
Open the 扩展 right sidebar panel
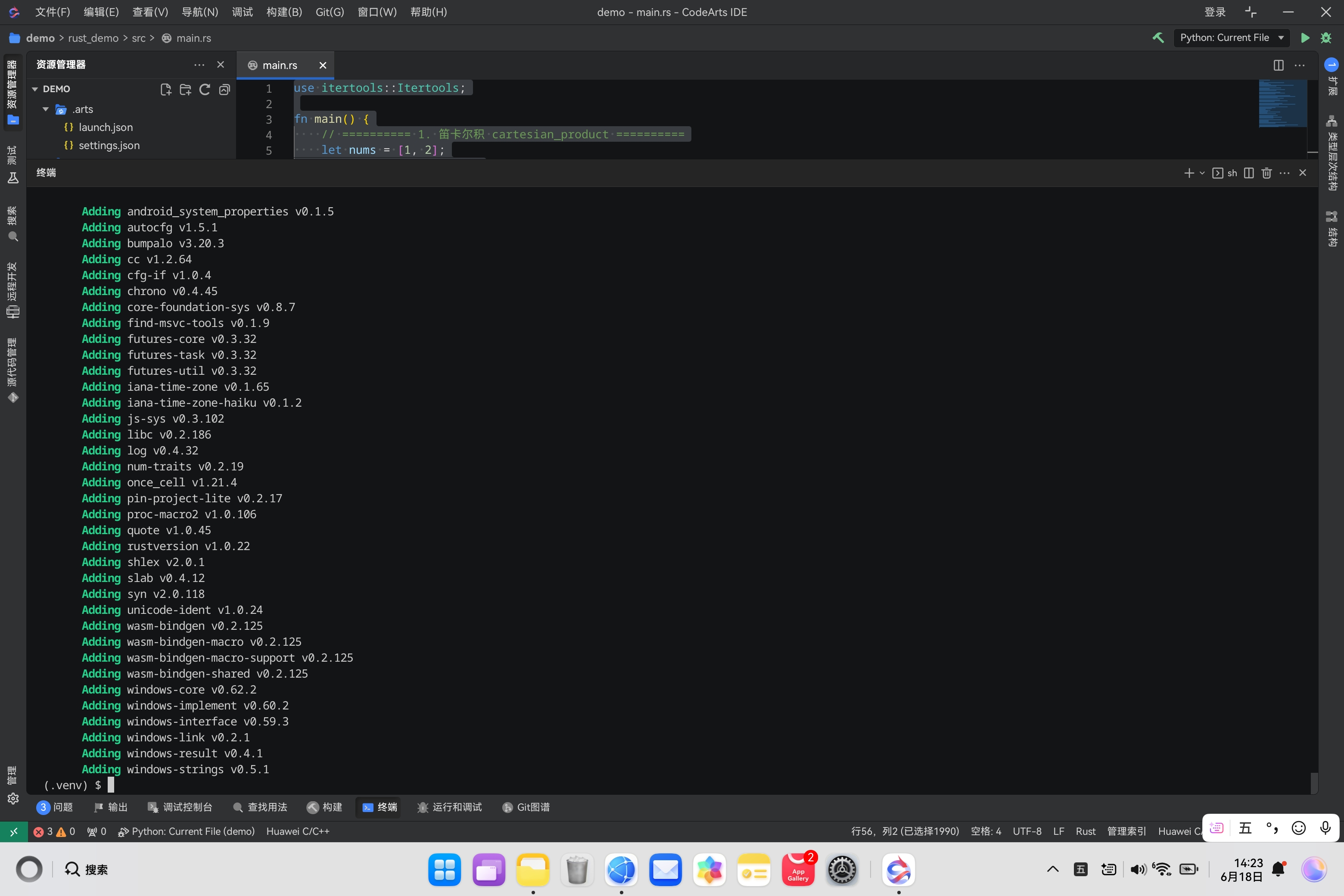(1332, 77)
